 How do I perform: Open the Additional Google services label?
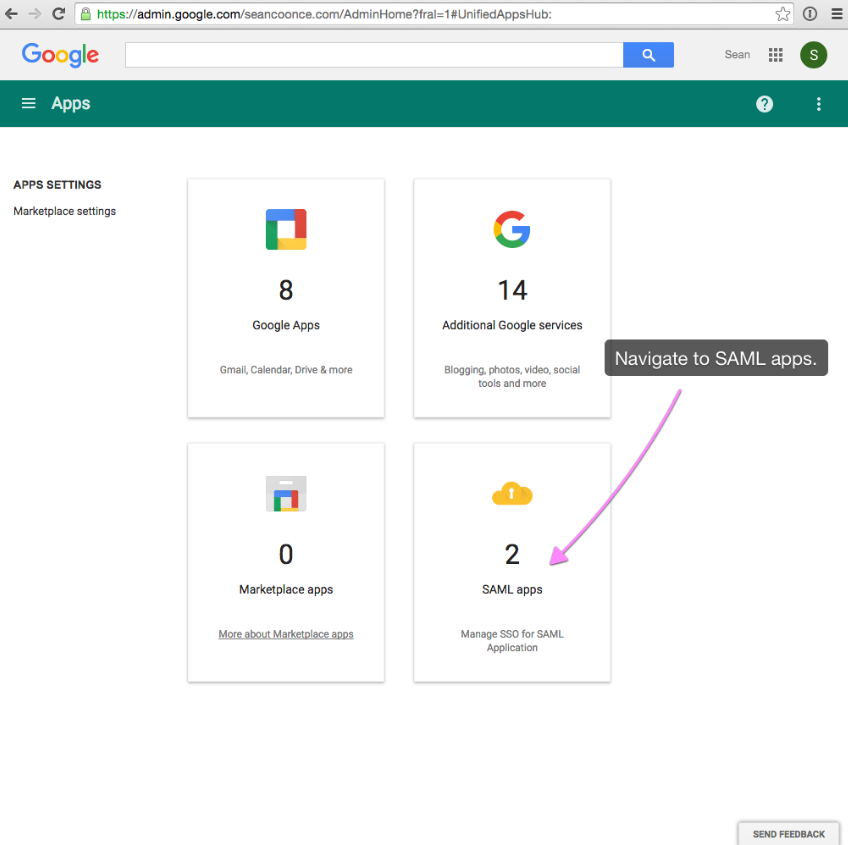pos(512,325)
